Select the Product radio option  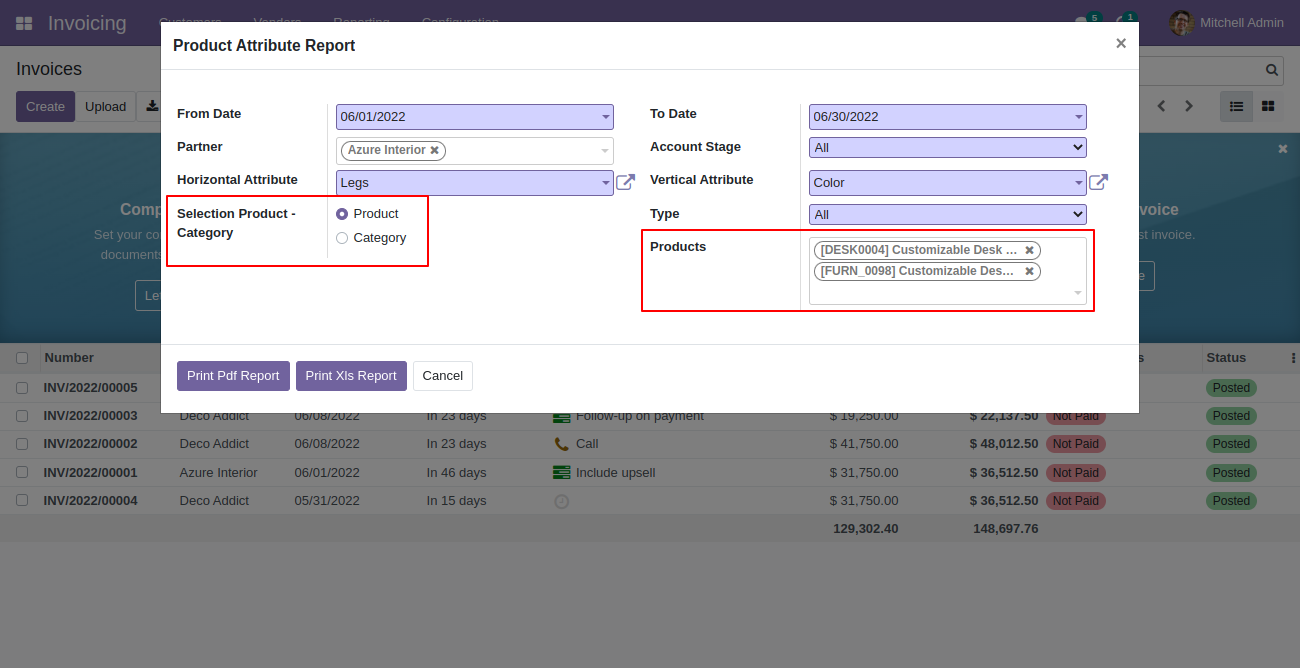[342, 214]
